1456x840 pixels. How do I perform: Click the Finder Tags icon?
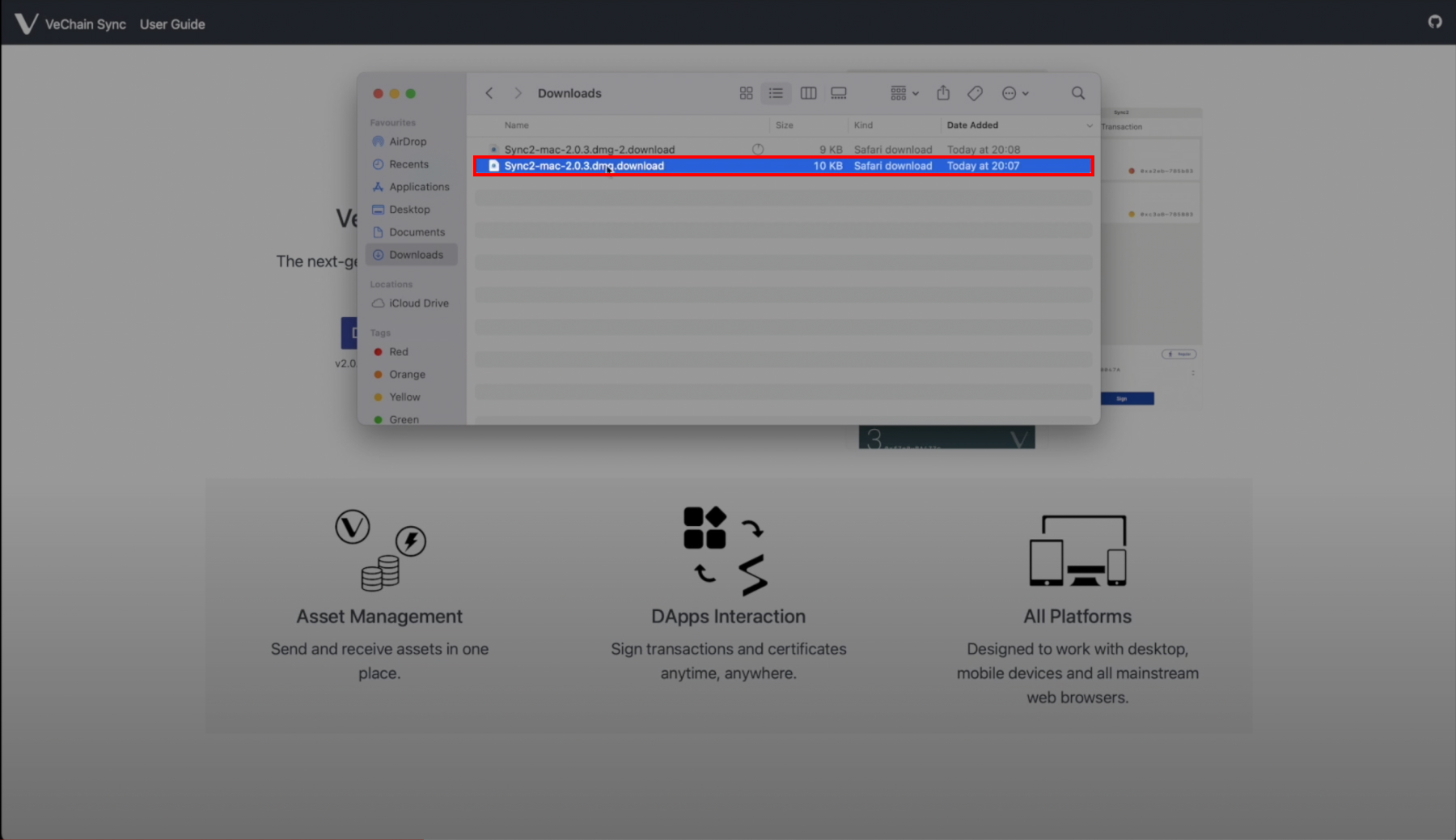click(x=975, y=93)
